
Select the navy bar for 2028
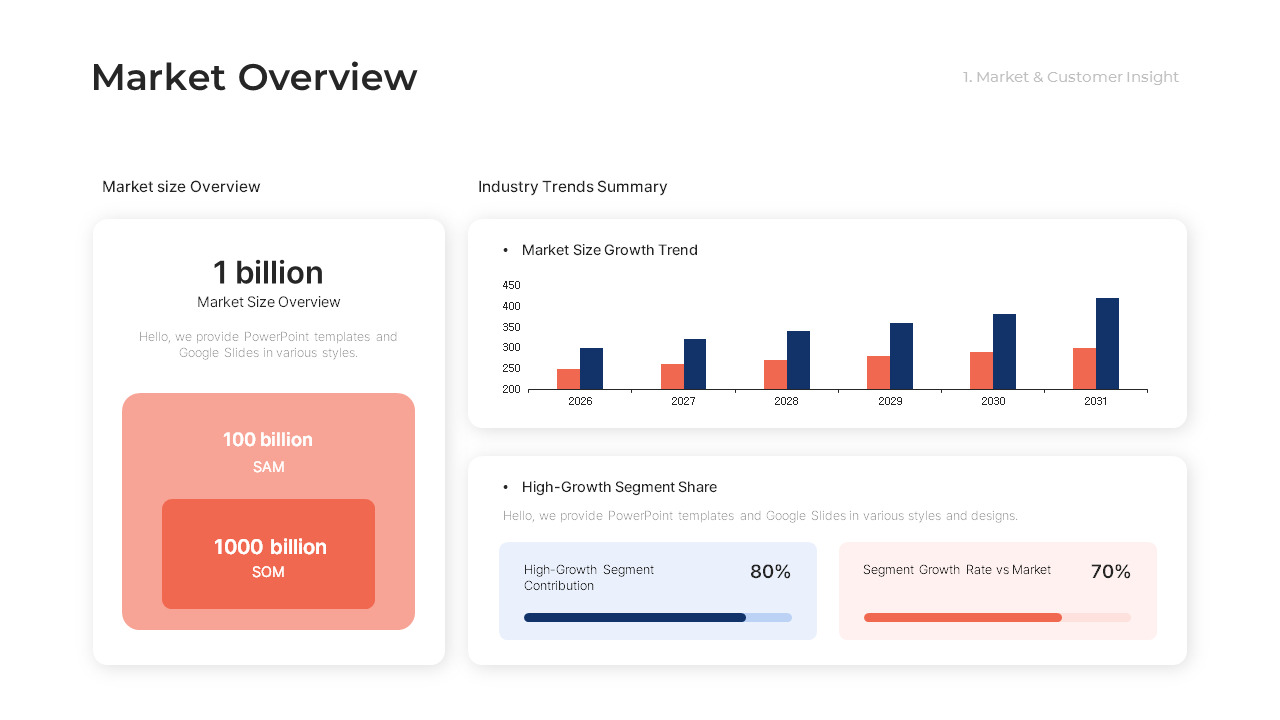click(x=798, y=360)
